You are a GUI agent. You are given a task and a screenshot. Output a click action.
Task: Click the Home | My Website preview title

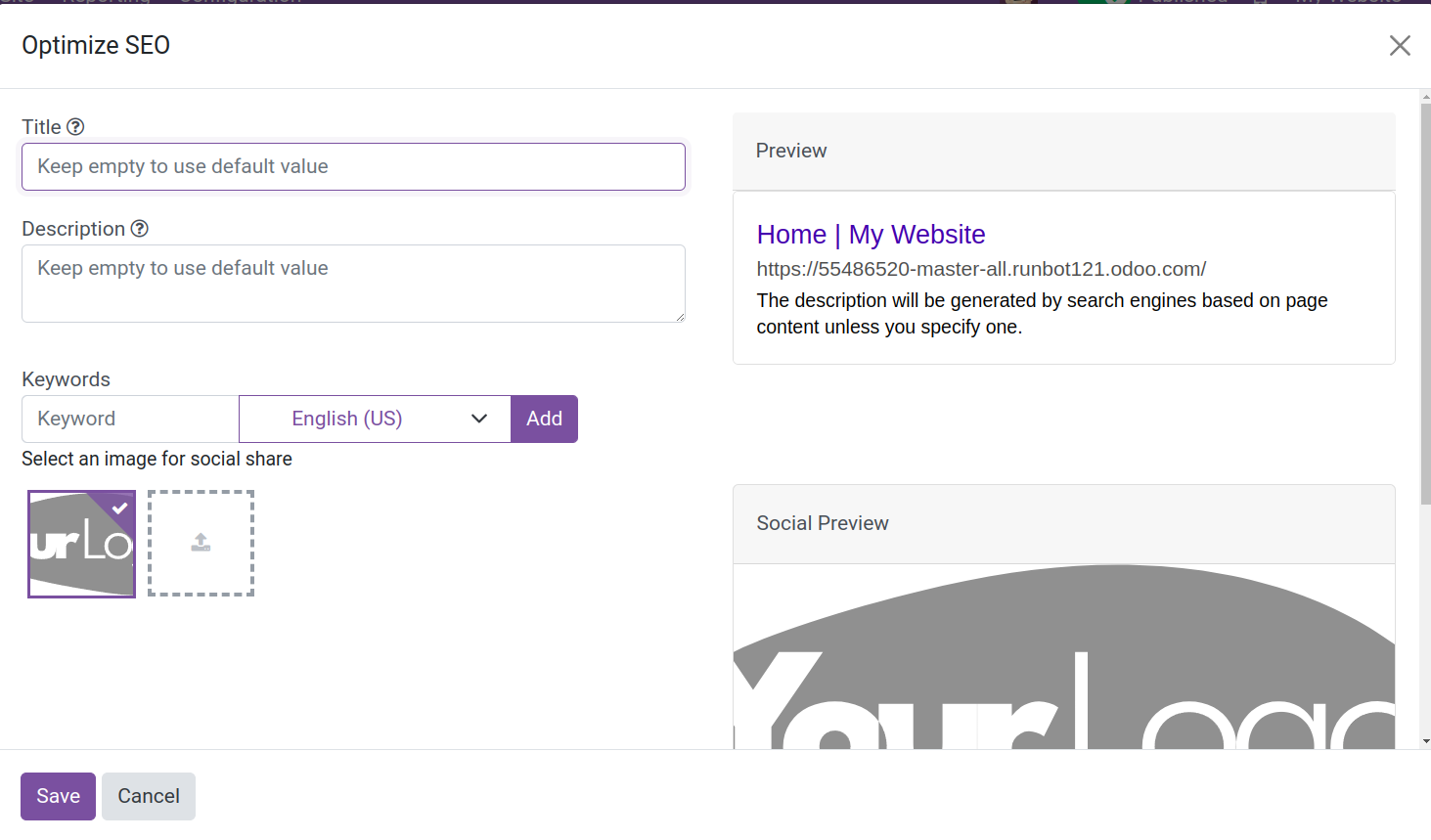click(871, 235)
